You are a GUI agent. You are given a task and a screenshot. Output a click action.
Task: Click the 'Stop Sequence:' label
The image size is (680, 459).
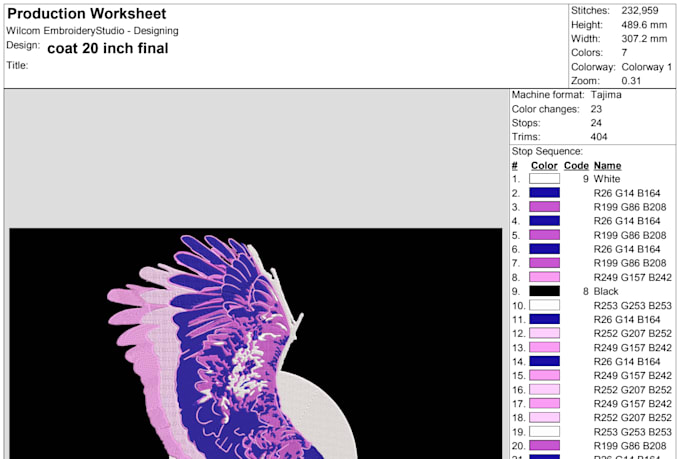547,151
